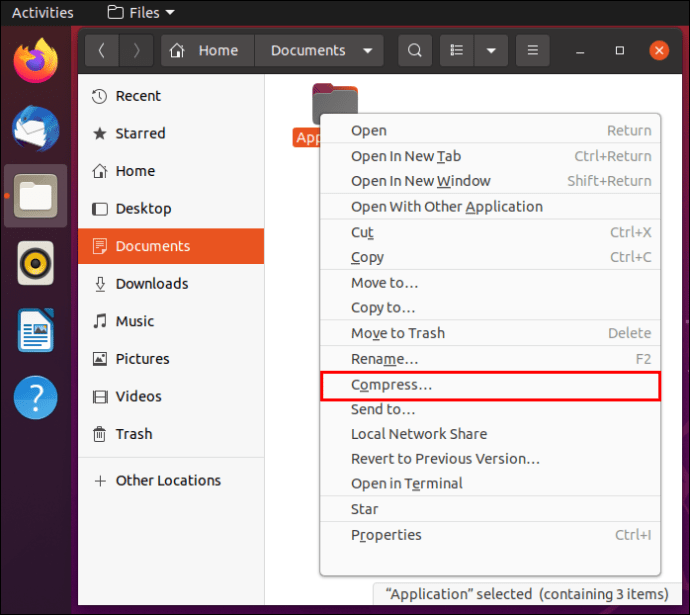The height and width of the screenshot is (615, 690).
Task: Choose Open from the context menu
Action: coord(490,131)
